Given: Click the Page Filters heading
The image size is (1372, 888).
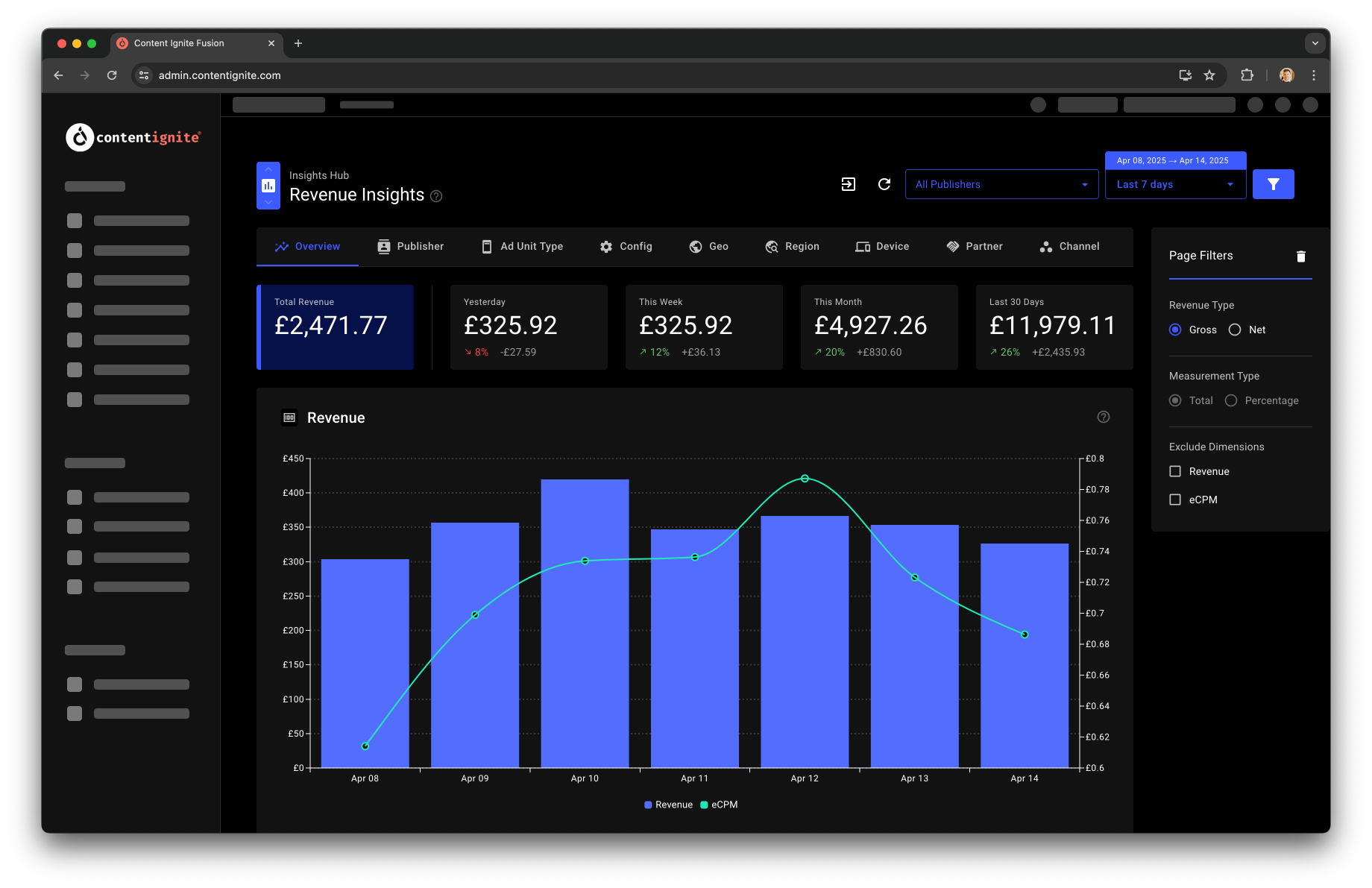Looking at the screenshot, I should [1200, 256].
